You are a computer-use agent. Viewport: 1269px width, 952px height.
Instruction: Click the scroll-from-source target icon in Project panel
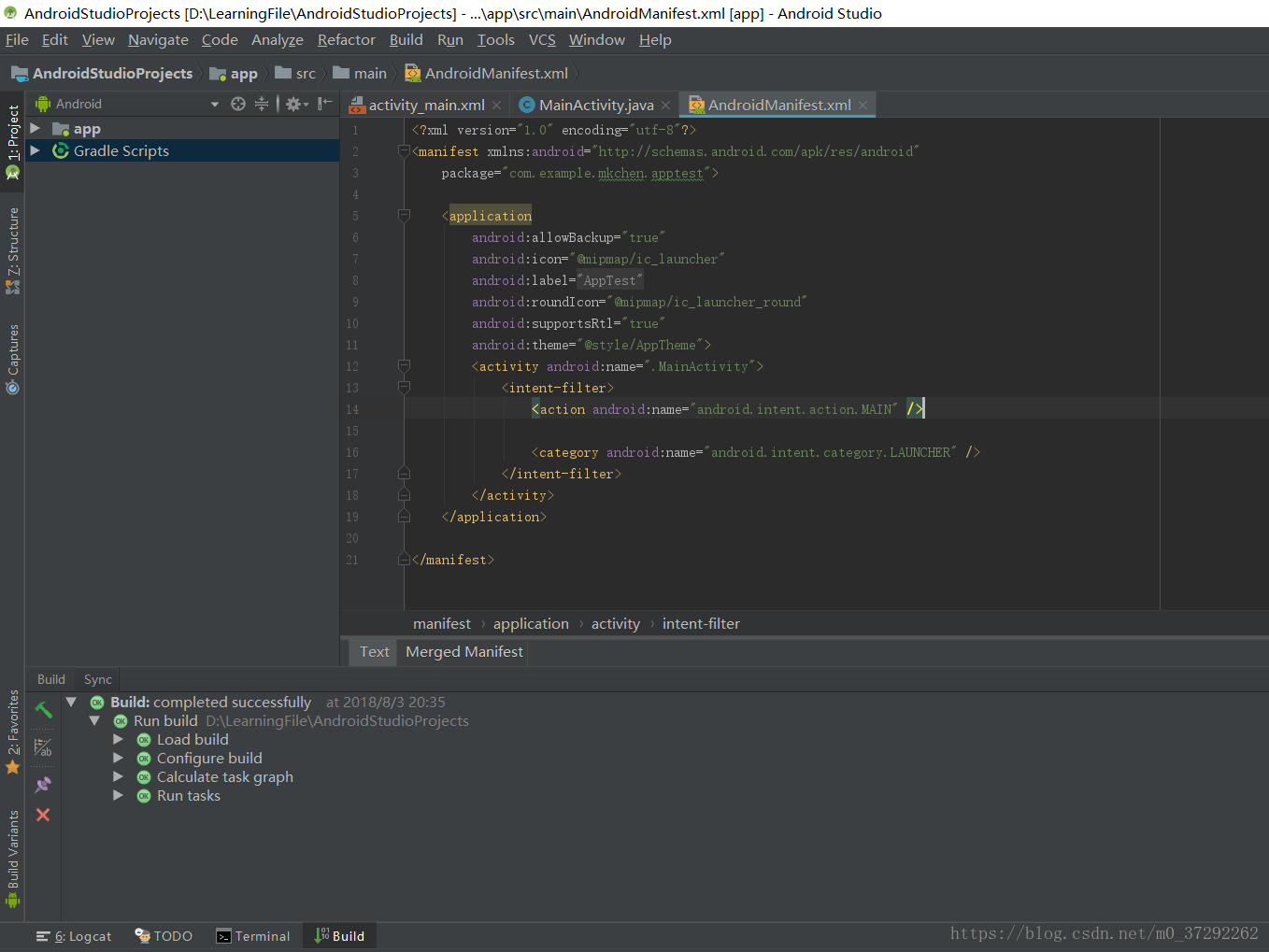click(238, 104)
